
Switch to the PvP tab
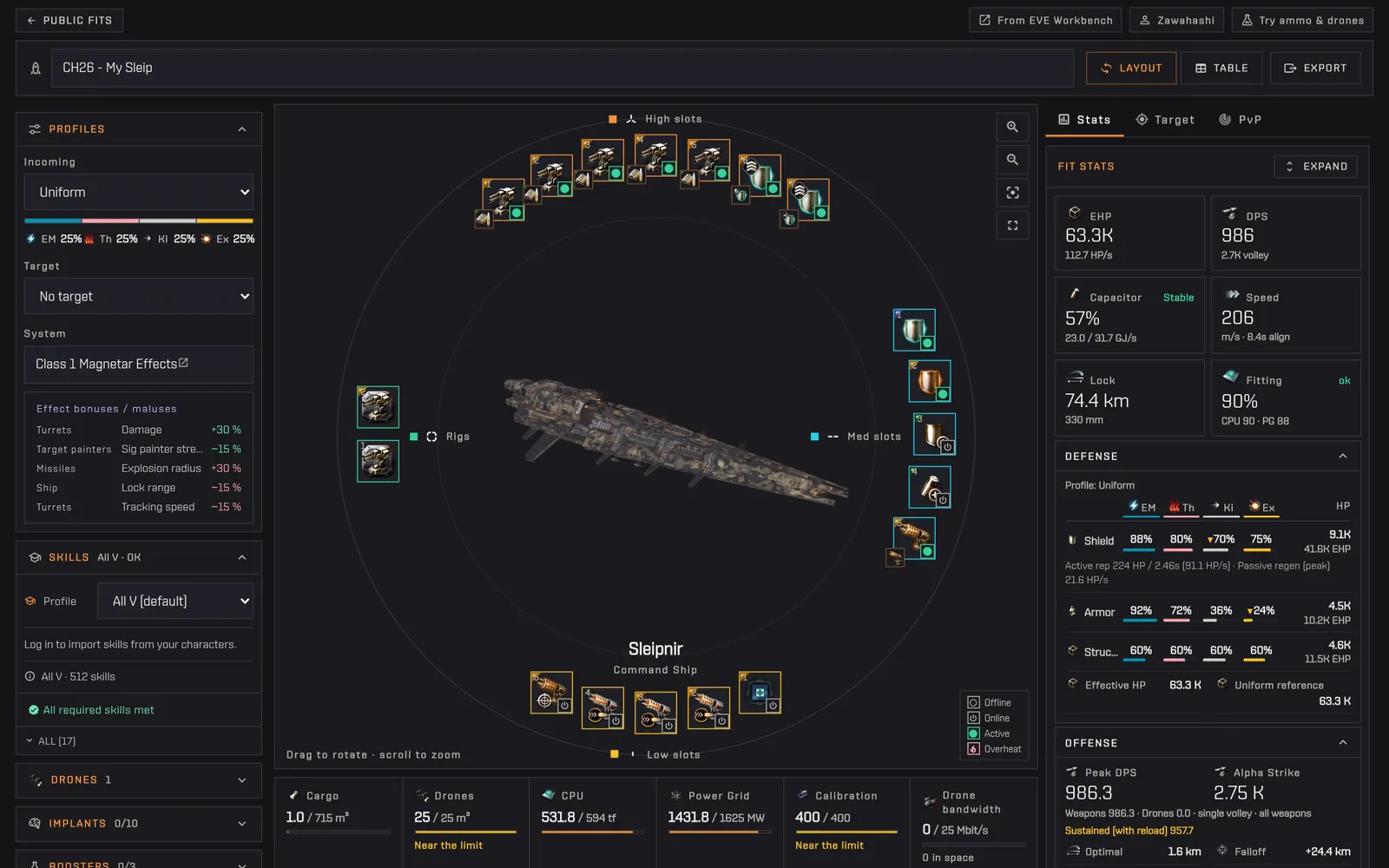click(x=1241, y=120)
